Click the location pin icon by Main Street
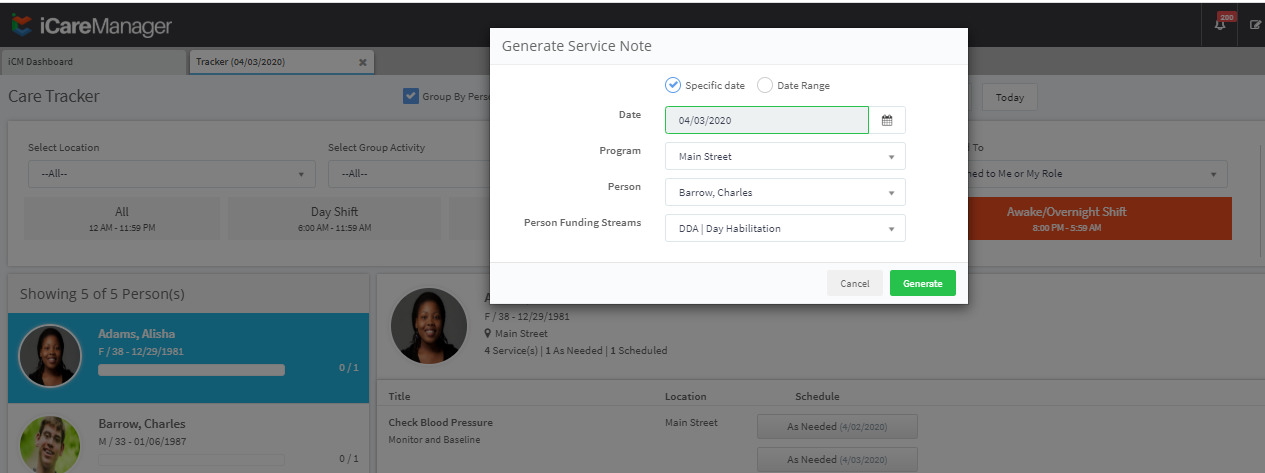Image resolution: width=1265 pixels, height=473 pixels. tap(488, 333)
